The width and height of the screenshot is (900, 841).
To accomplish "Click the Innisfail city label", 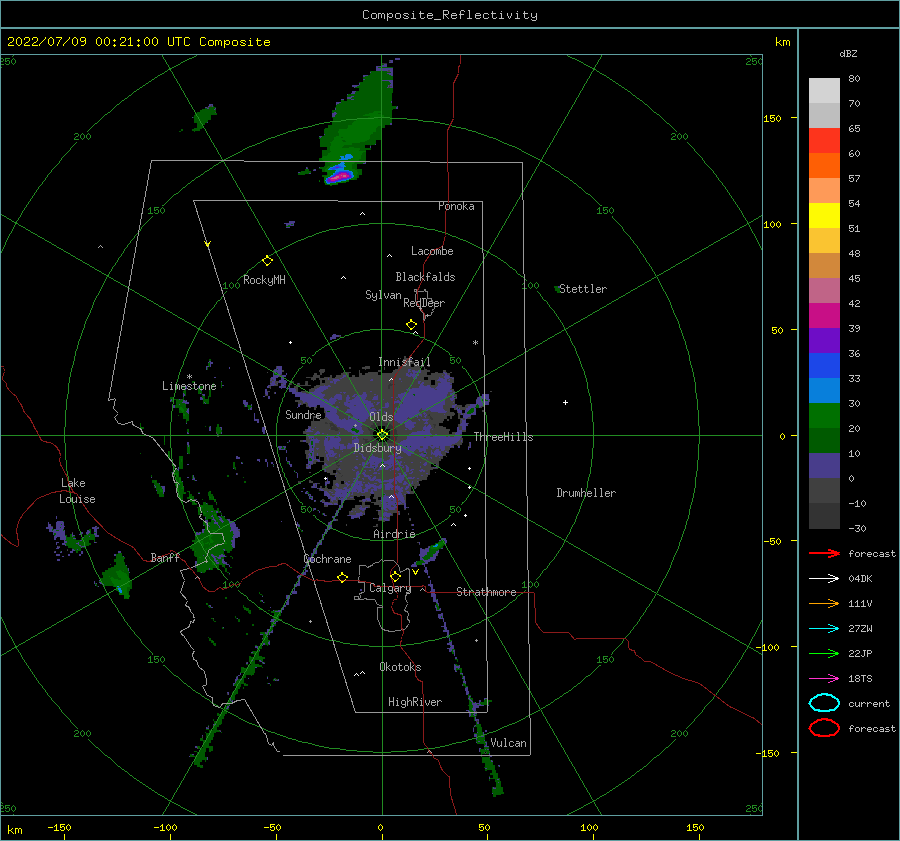I will (404, 362).
